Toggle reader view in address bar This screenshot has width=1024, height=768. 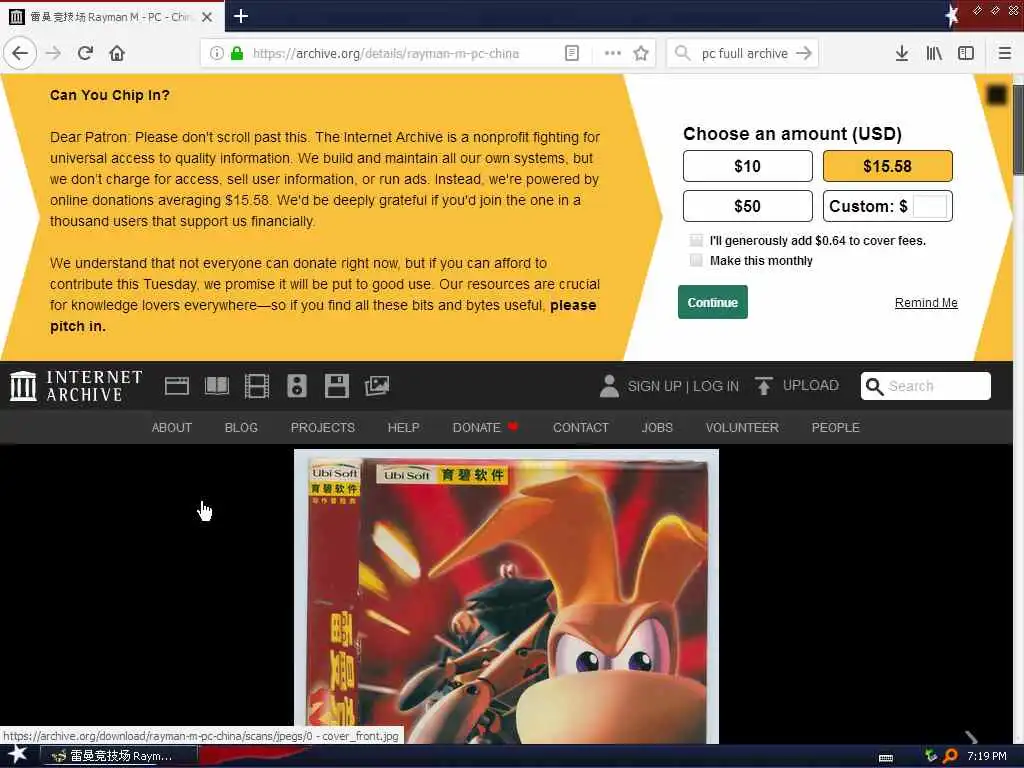[x=571, y=53]
